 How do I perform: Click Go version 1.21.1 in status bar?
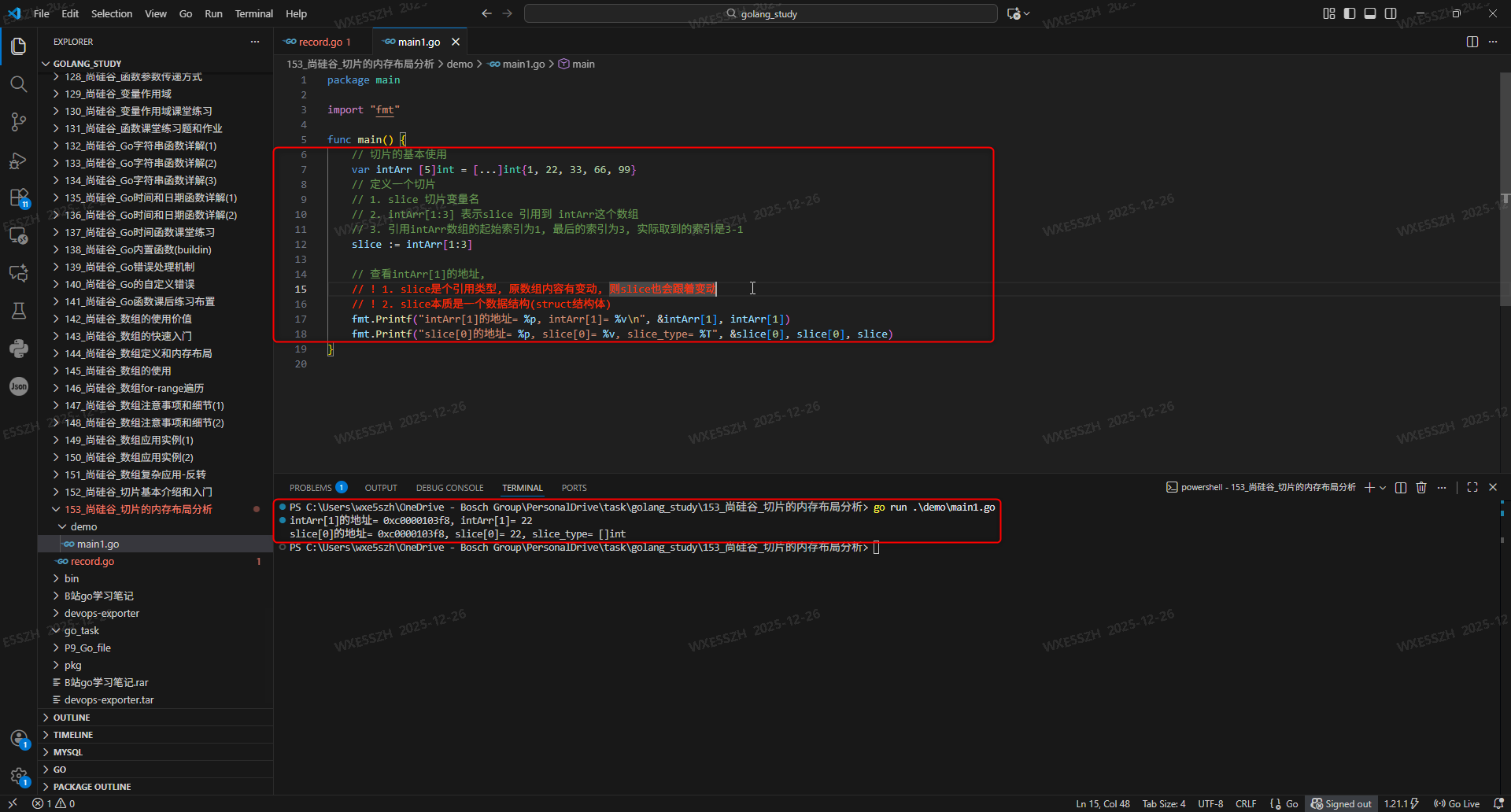click(x=1401, y=803)
